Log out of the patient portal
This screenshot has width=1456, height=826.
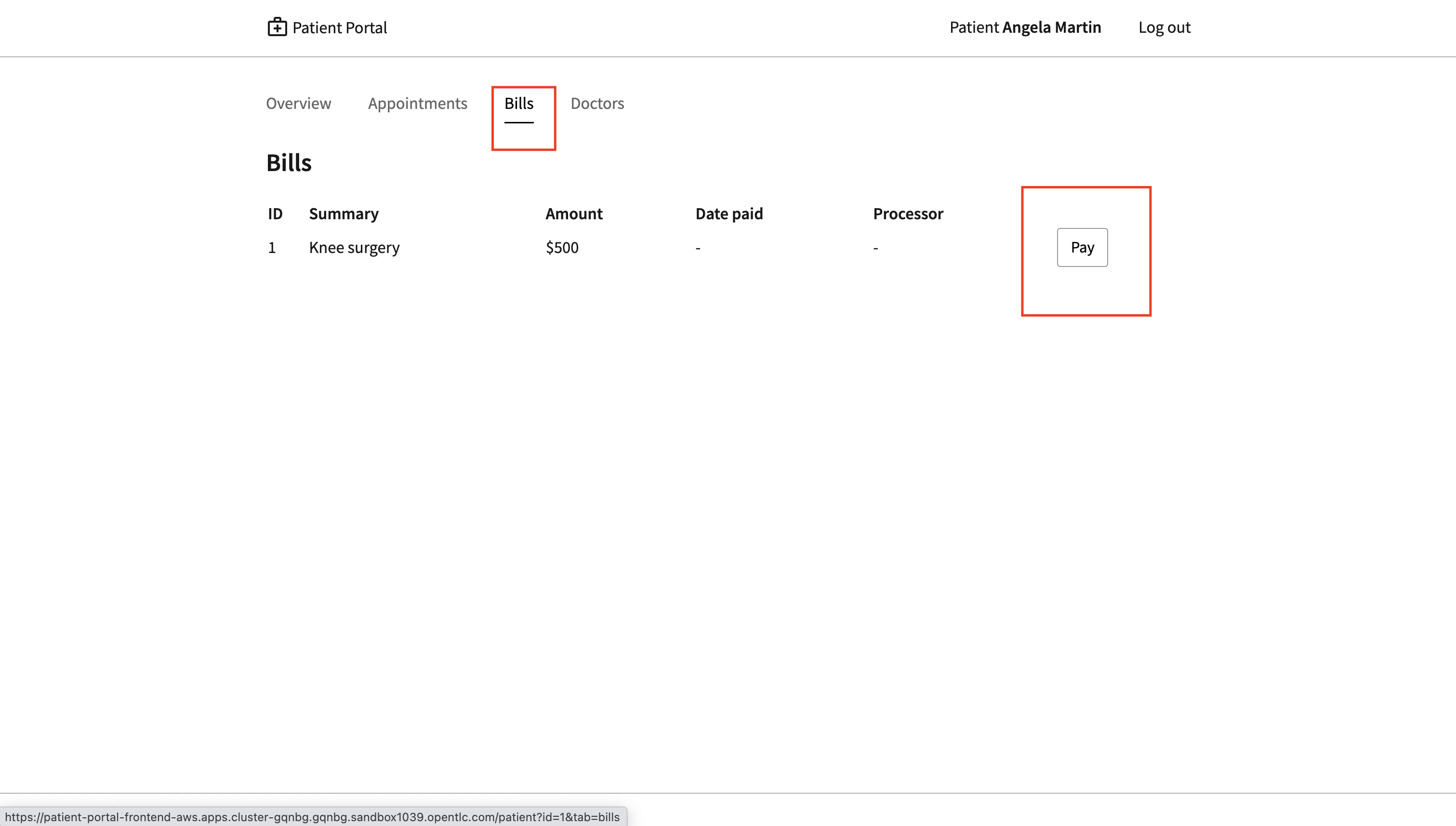[1164, 27]
